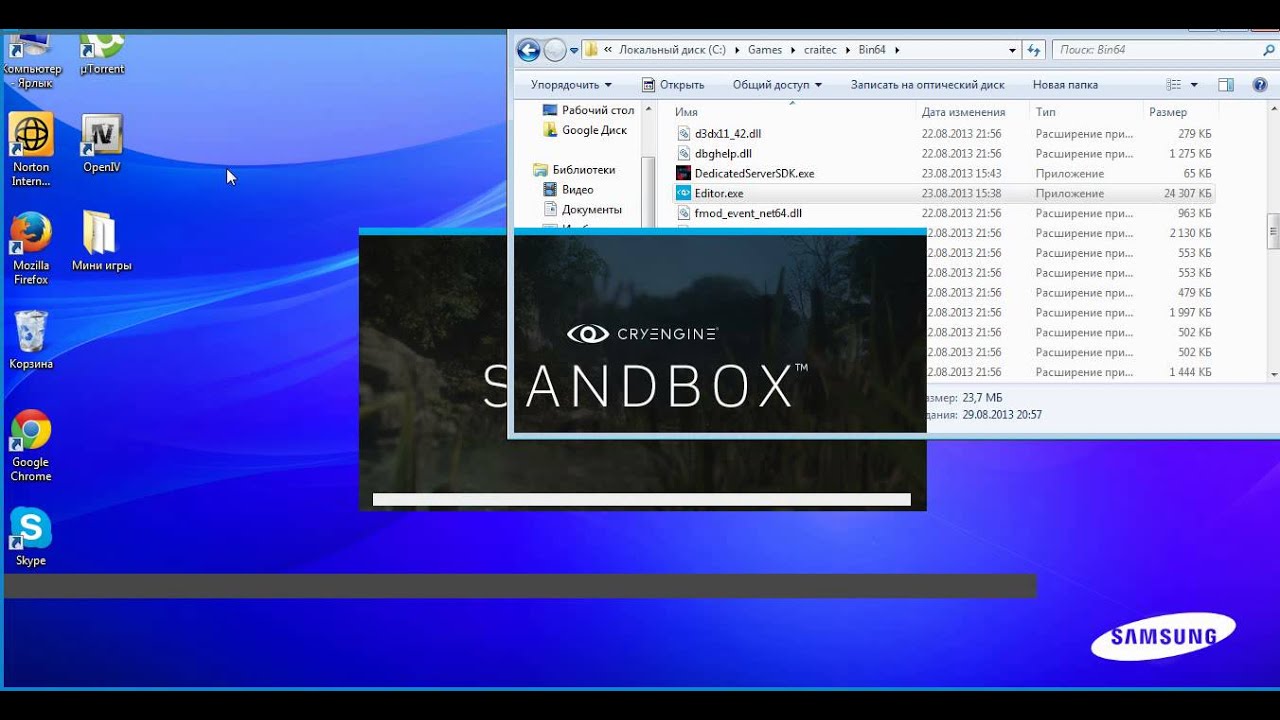Open Google Диск in the navigation pane
The width and height of the screenshot is (1280, 720).
(x=585, y=130)
